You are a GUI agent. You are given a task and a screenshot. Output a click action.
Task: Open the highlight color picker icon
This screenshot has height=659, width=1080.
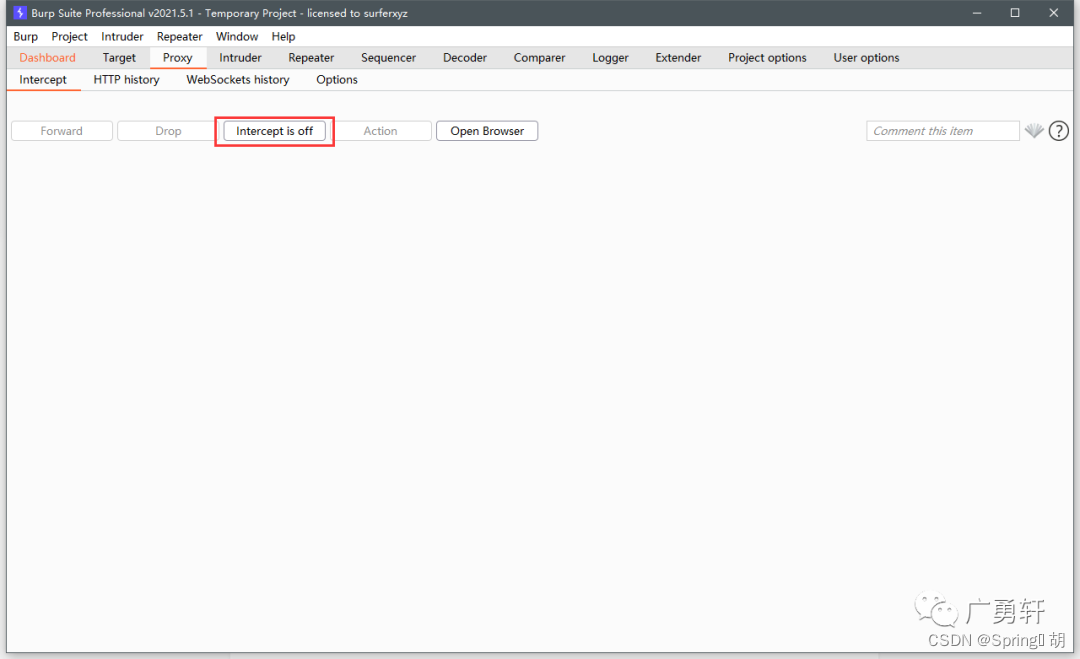tap(1033, 130)
